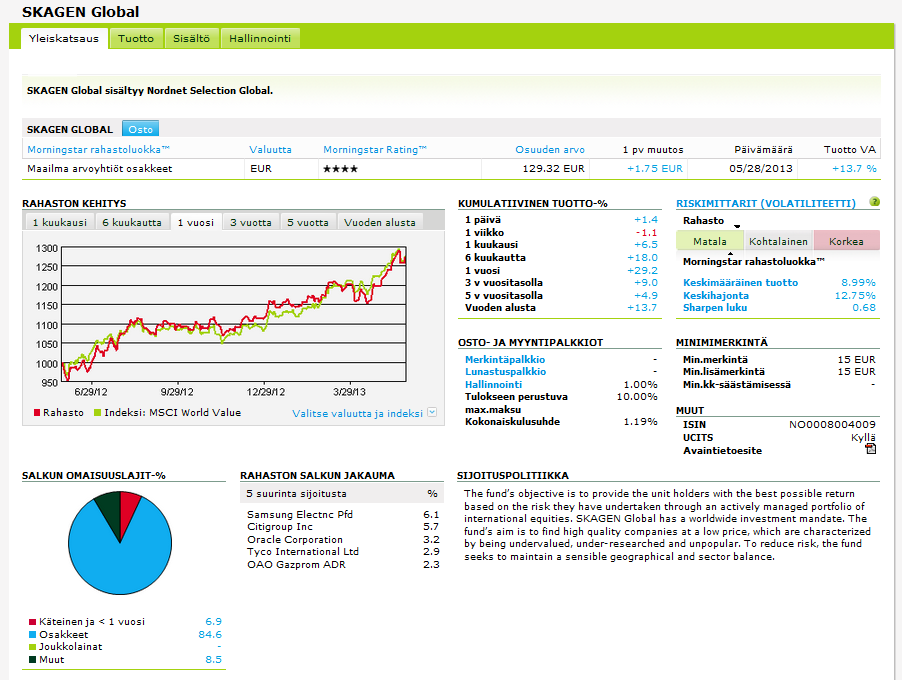This screenshot has height=680, width=902.
Task: Switch to the Yleiskatsaus tab
Action: pyautogui.click(x=64, y=39)
